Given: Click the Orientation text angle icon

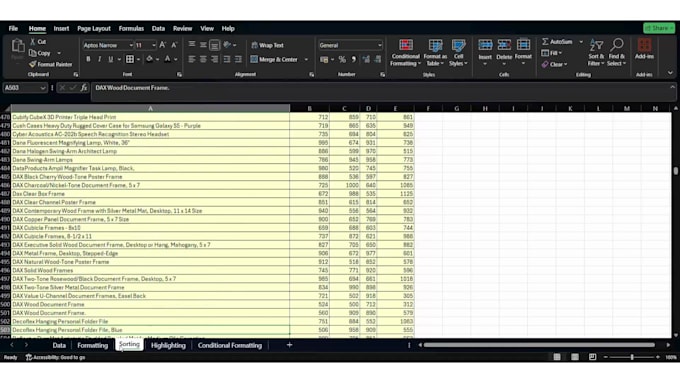Looking at the screenshot, I should [227, 45].
